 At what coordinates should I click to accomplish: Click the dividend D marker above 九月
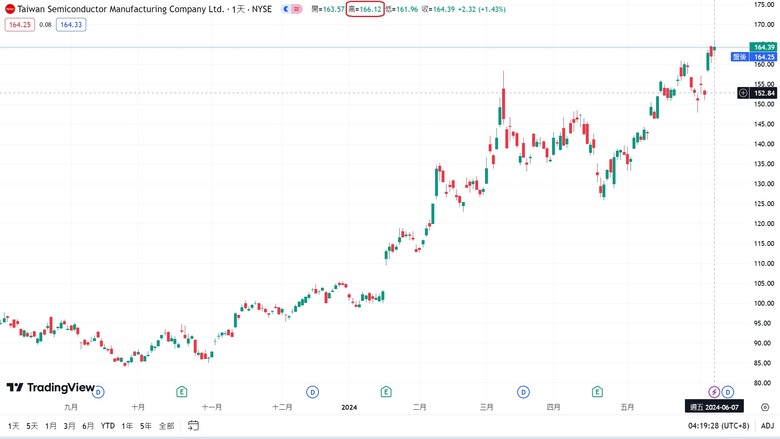coord(98,392)
